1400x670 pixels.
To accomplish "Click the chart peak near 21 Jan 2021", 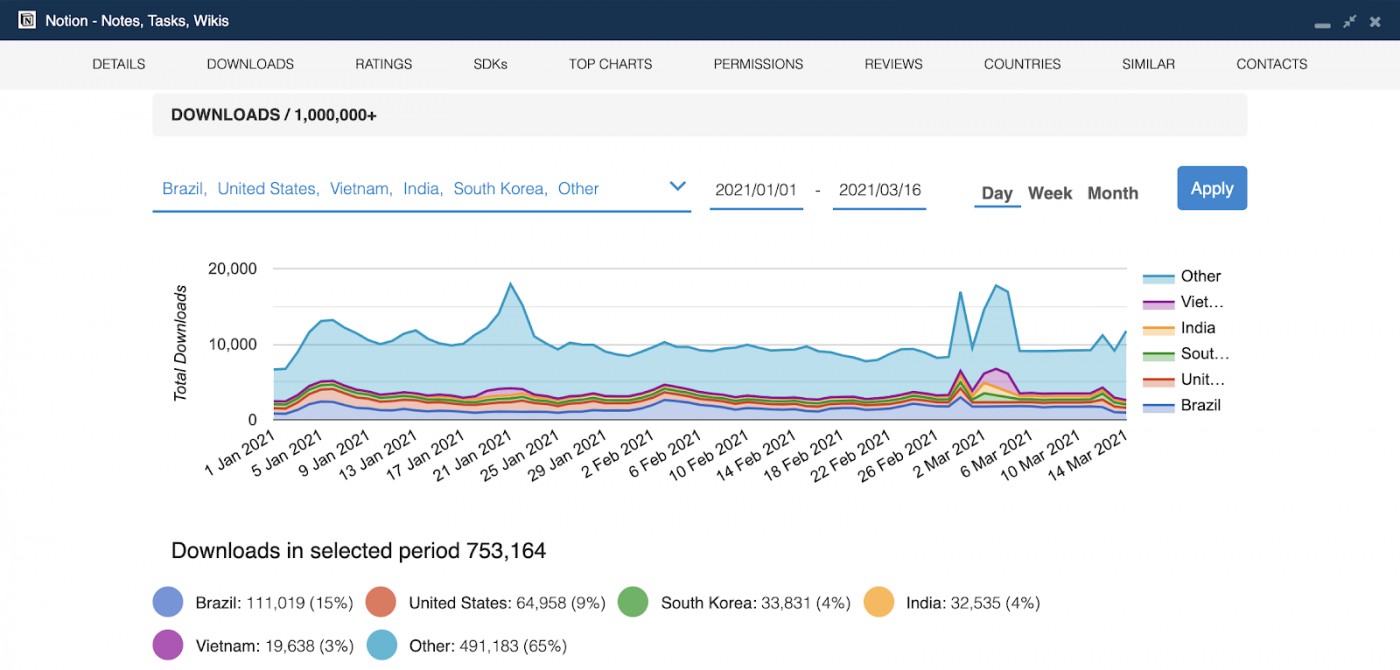I will pyautogui.click(x=511, y=284).
